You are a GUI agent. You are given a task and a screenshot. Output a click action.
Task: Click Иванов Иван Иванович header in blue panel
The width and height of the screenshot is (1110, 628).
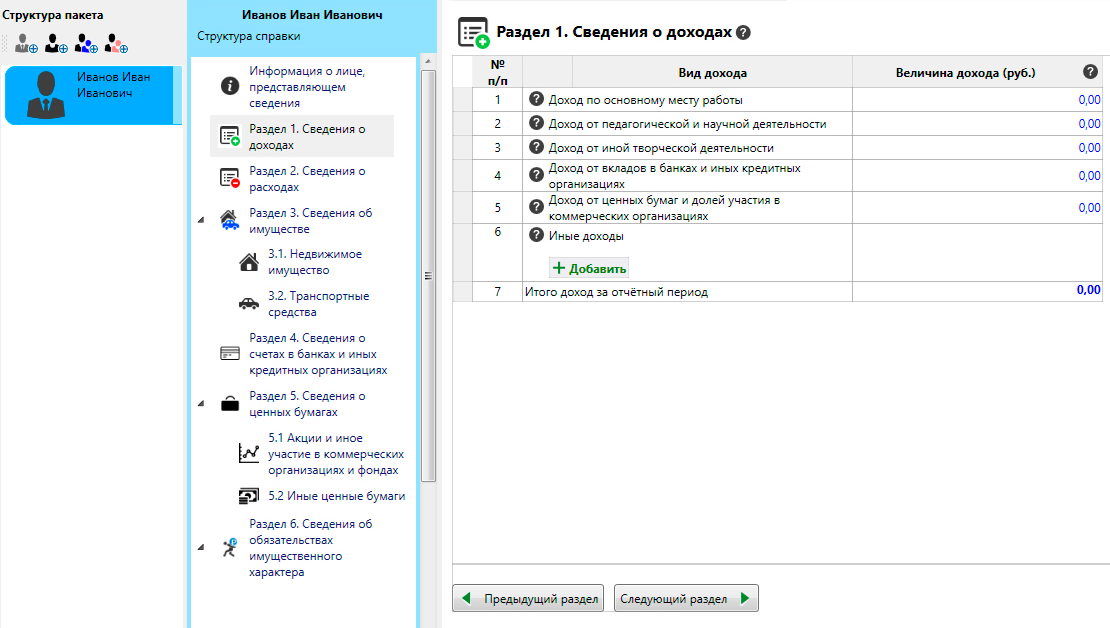click(x=312, y=15)
